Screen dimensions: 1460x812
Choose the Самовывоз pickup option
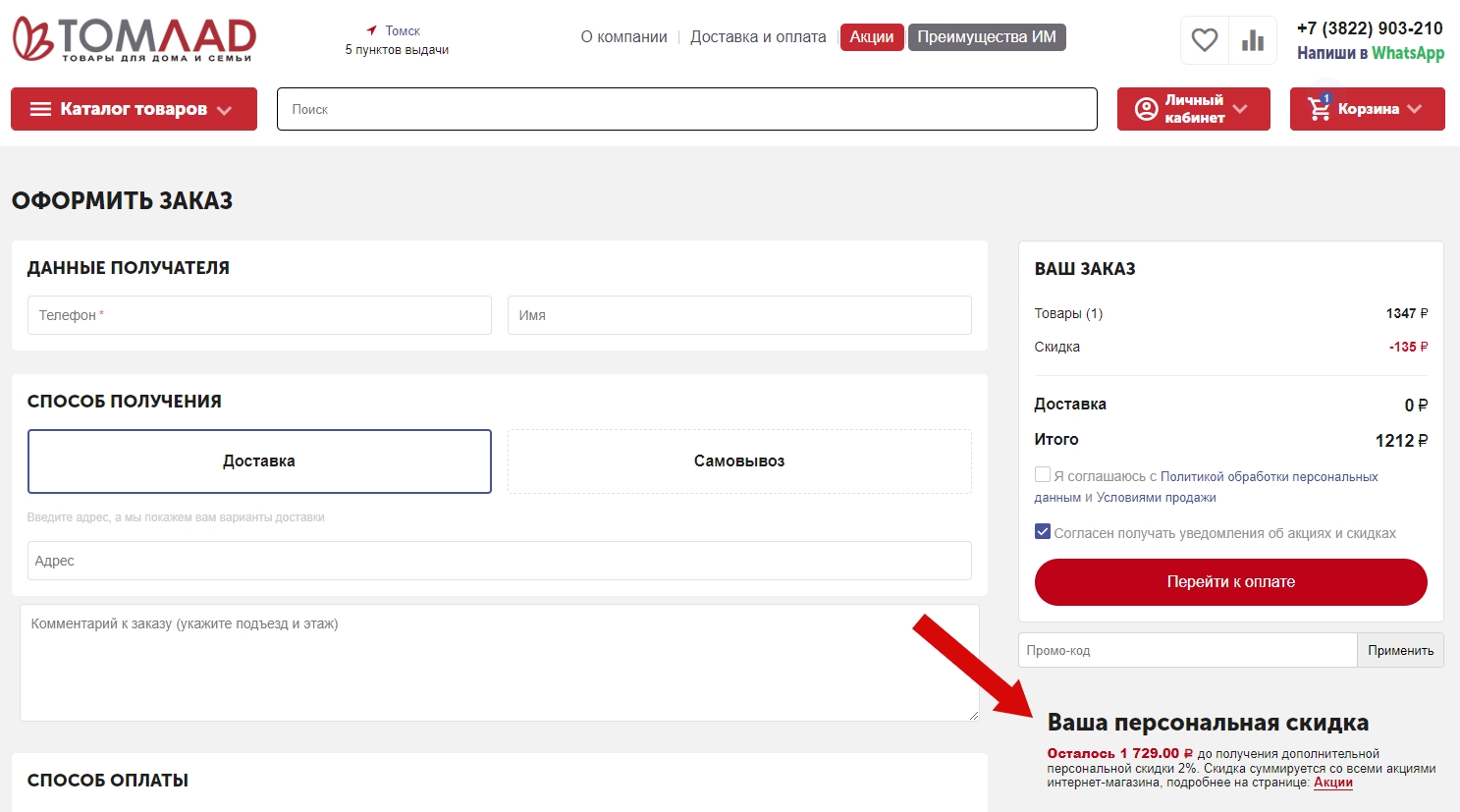click(x=739, y=461)
